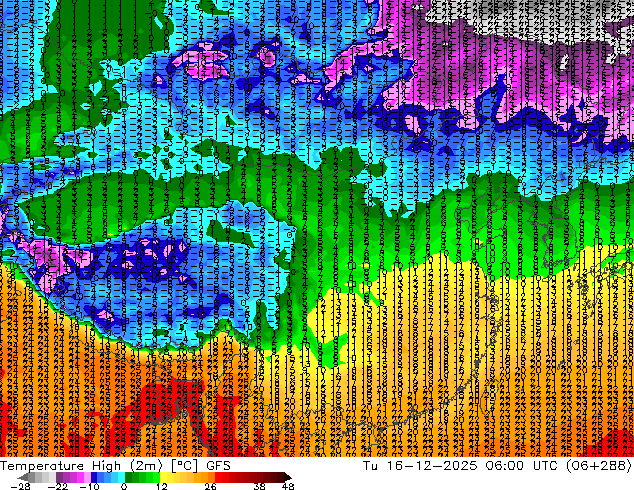Image resolution: width=634 pixels, height=490 pixels.
Task: Click the 0 legend label
Action: pyautogui.click(x=124, y=486)
